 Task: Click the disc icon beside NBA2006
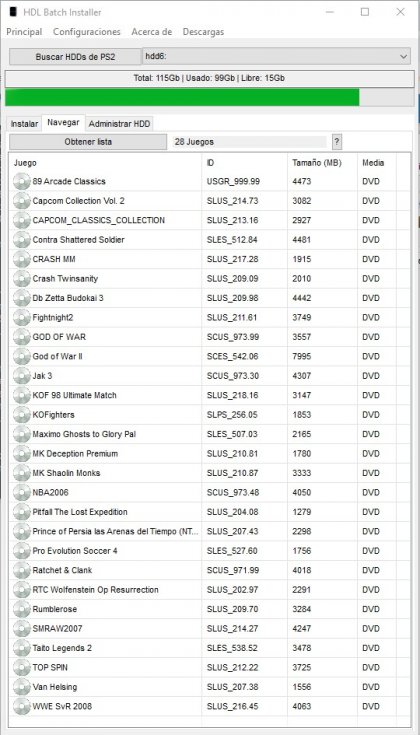tap(22, 493)
